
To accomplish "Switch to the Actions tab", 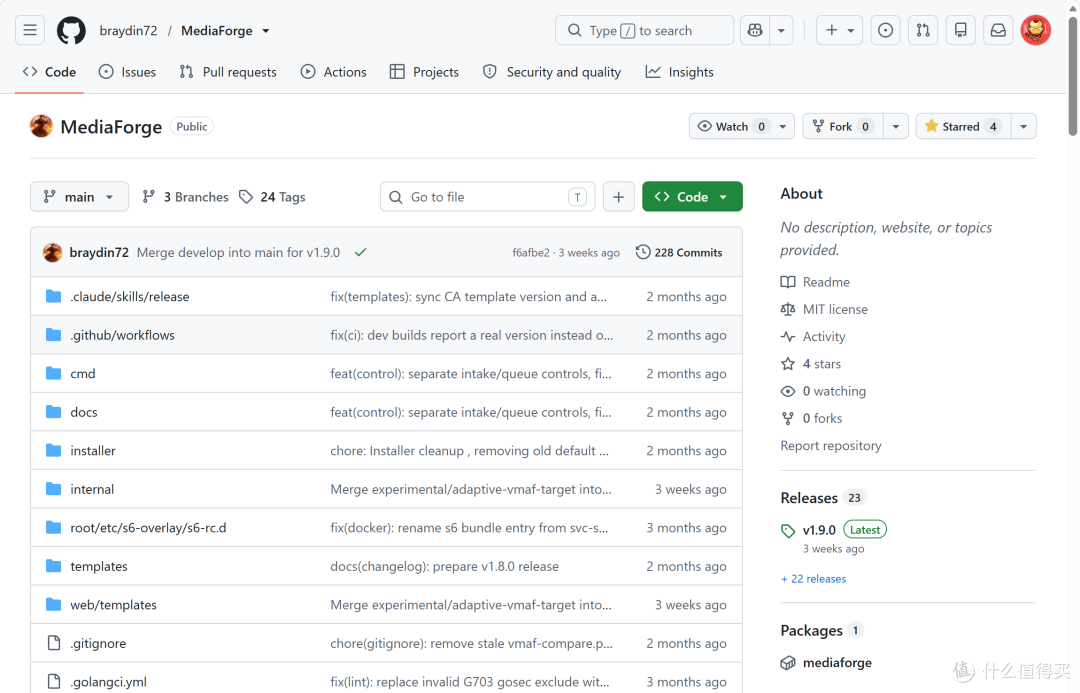I will [333, 72].
